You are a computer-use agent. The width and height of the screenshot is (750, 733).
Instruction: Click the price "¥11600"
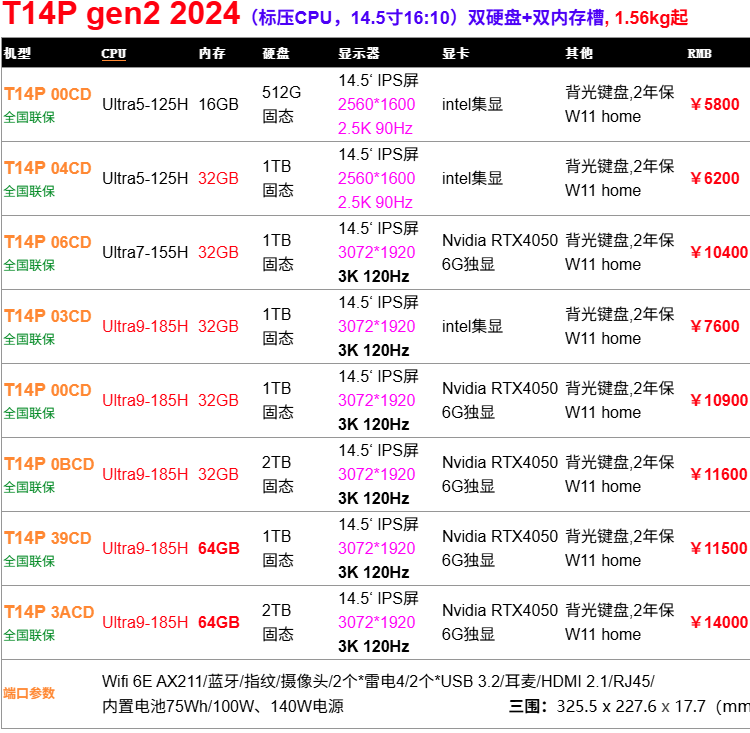(x=719, y=474)
